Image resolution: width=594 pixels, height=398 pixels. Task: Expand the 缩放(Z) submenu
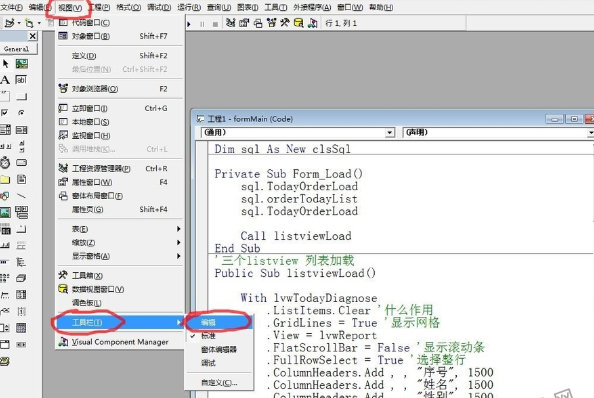click(120, 242)
